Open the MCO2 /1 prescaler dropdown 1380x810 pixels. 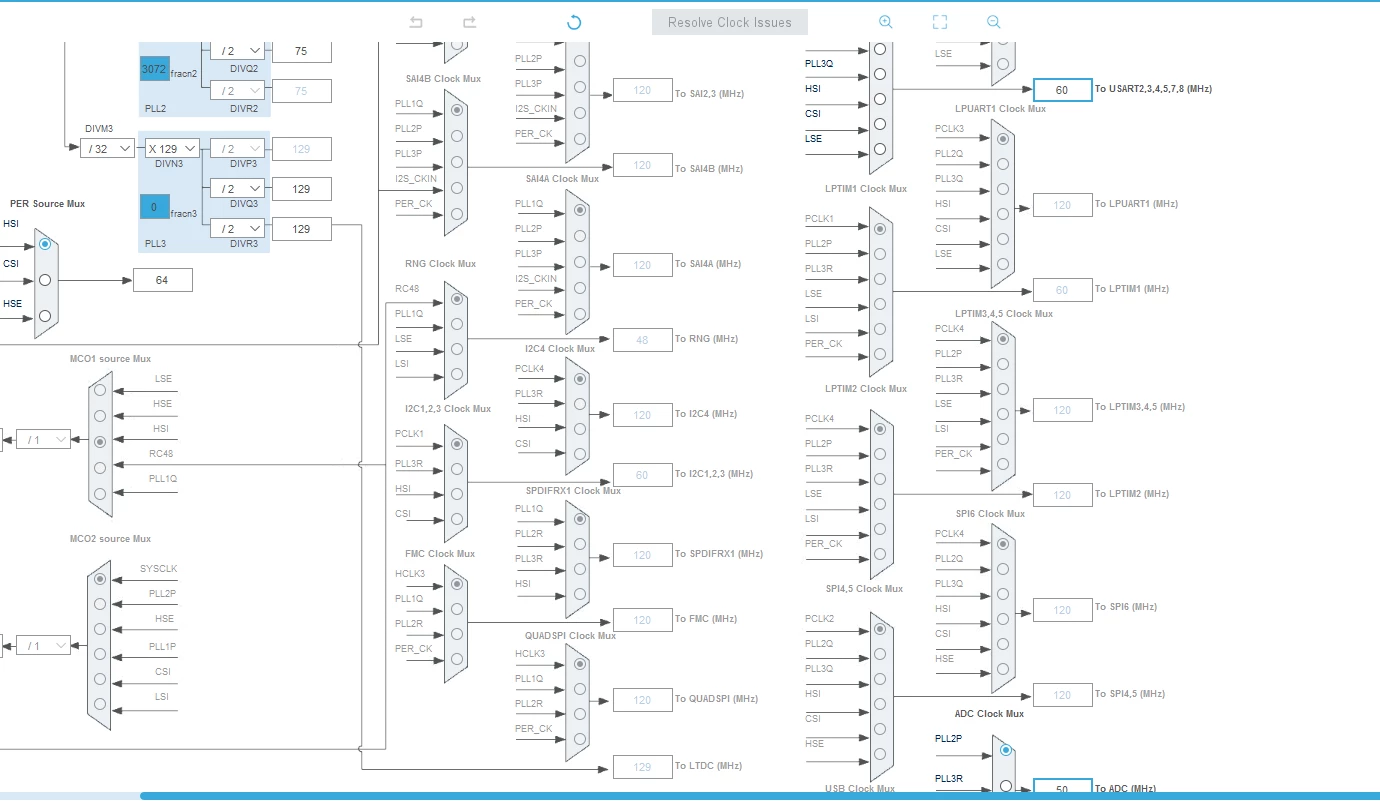(x=43, y=645)
